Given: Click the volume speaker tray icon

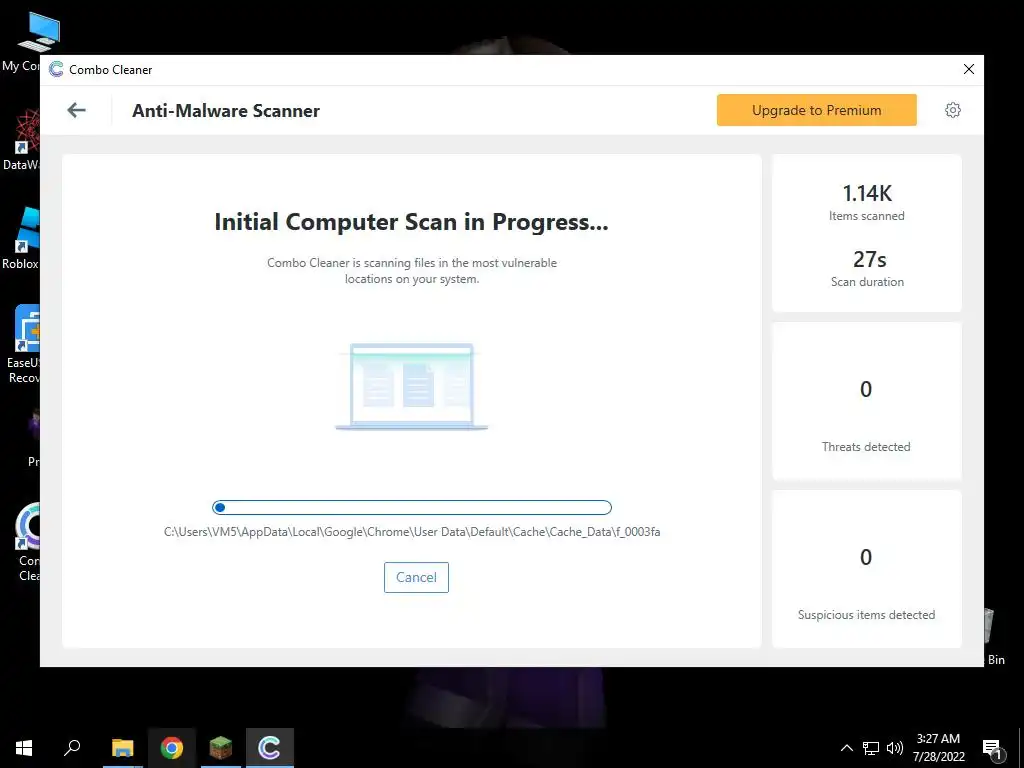Looking at the screenshot, I should click(x=895, y=748).
